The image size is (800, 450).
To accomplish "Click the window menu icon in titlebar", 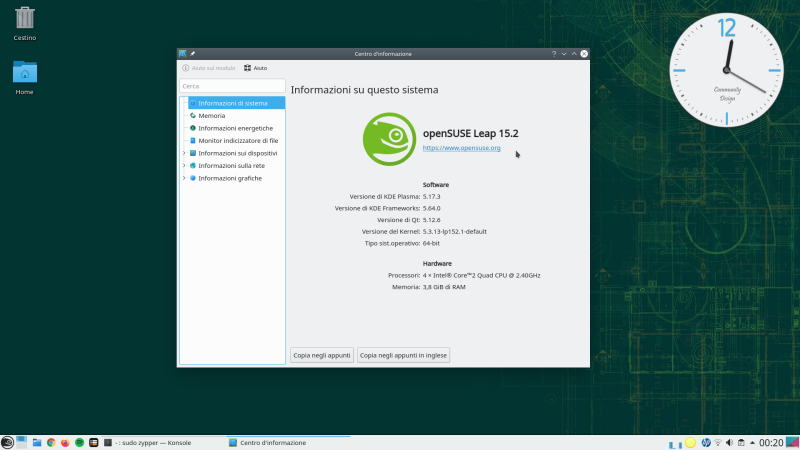I will [183, 54].
